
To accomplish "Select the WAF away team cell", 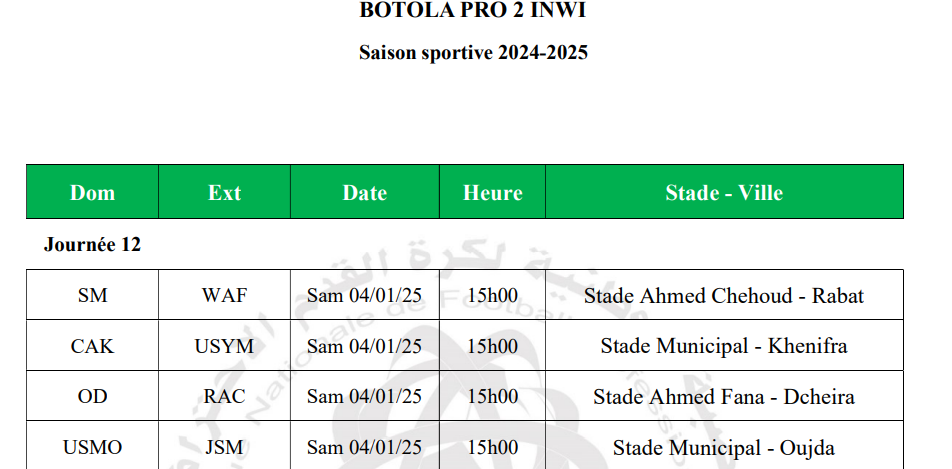I will click(x=224, y=296).
